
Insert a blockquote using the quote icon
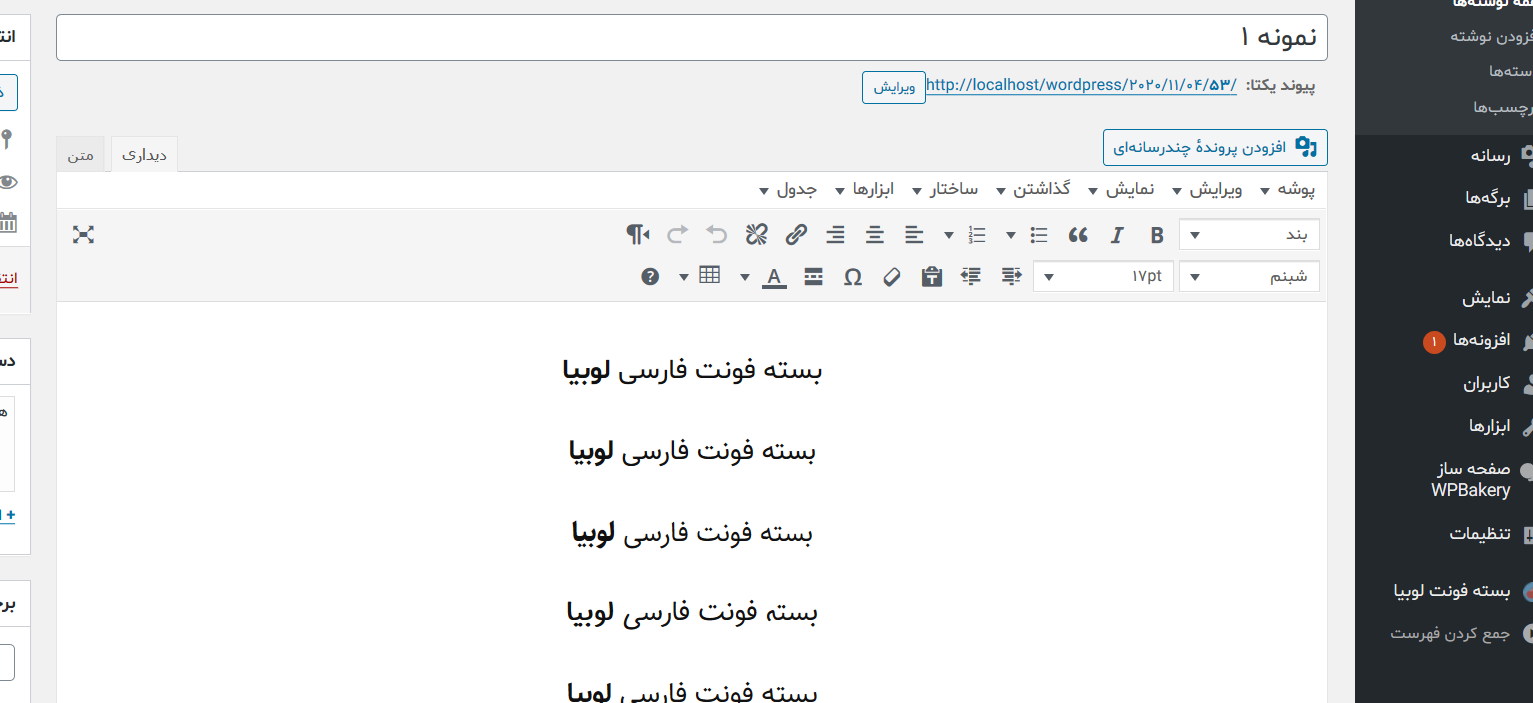(1078, 235)
